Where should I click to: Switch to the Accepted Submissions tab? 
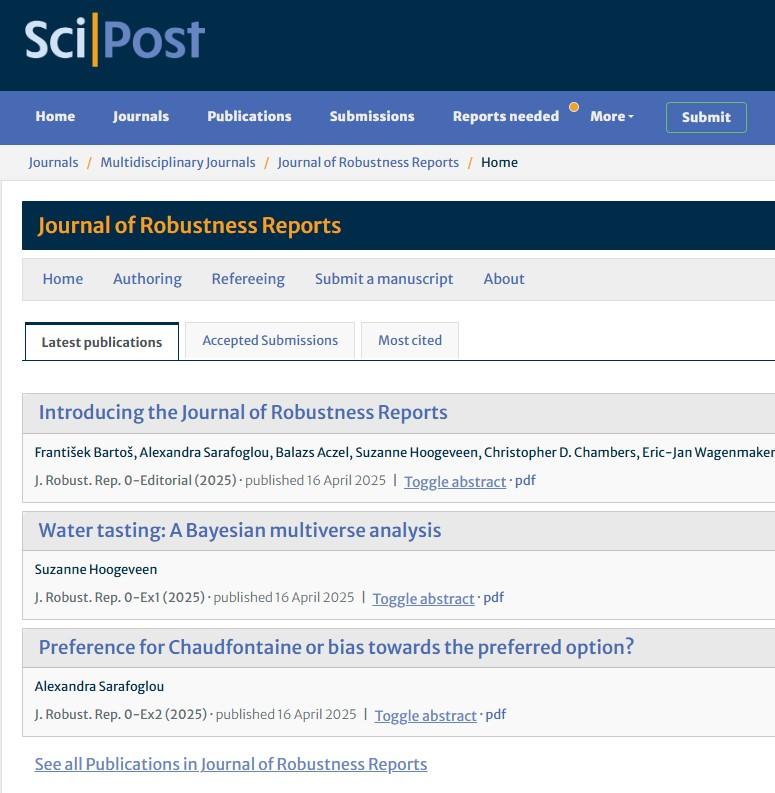(270, 340)
